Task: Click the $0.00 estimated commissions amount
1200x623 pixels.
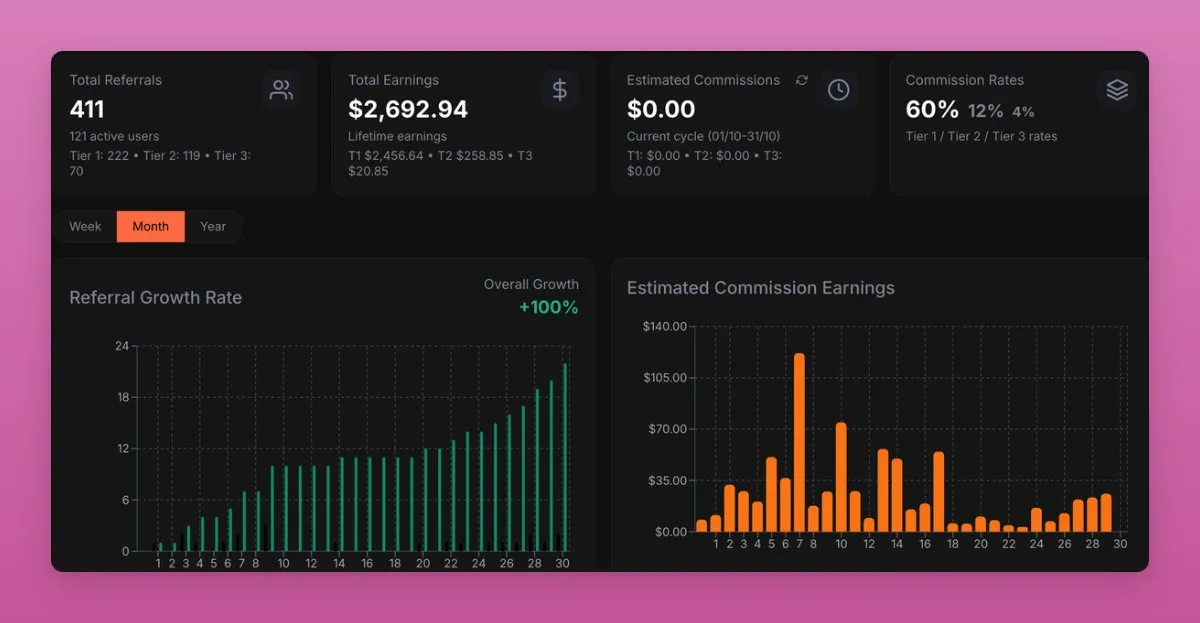Action: [661, 109]
